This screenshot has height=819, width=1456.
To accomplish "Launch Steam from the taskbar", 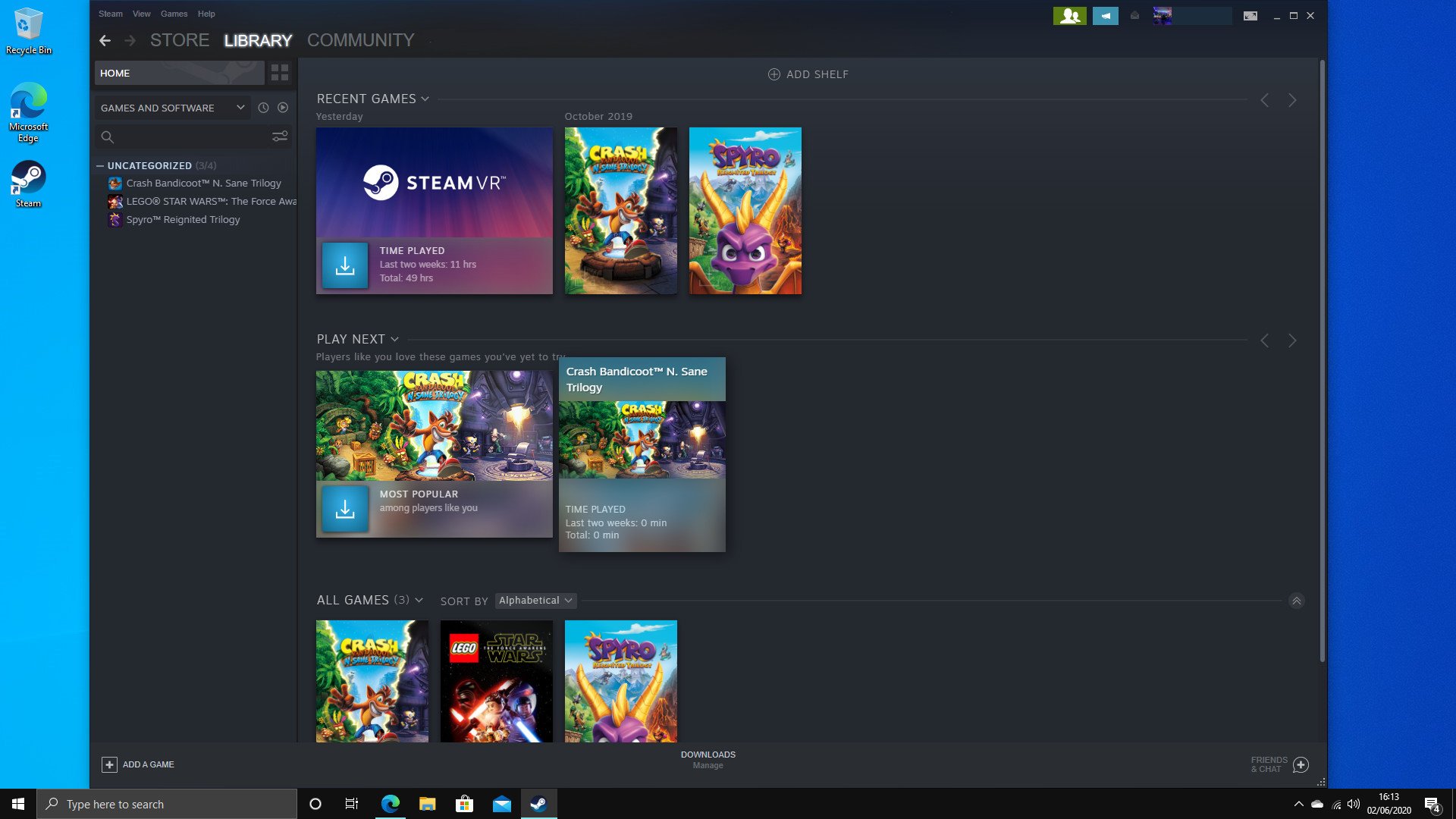I will (538, 804).
